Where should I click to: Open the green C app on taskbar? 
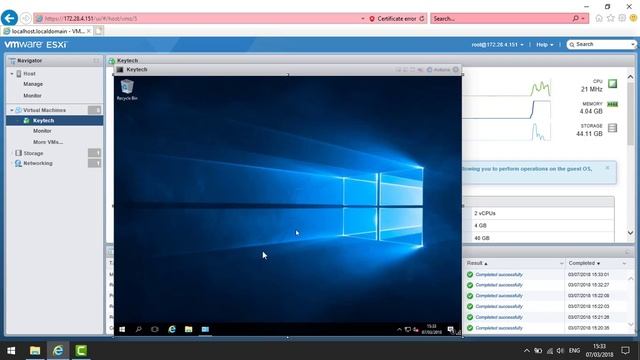(x=81, y=350)
